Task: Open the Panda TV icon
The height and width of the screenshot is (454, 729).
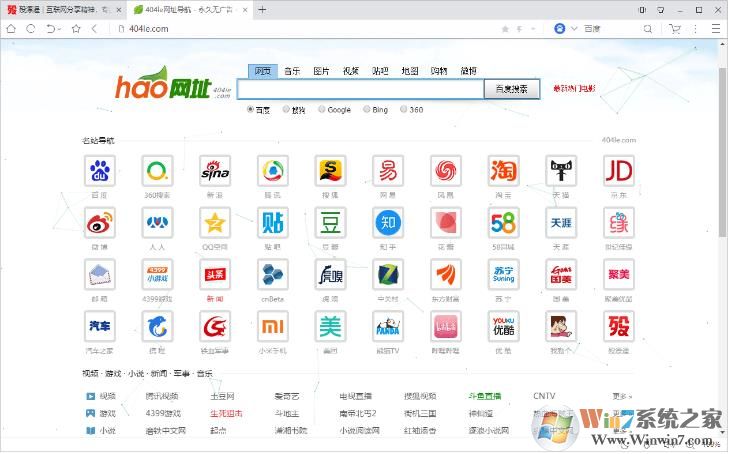Action: click(388, 327)
